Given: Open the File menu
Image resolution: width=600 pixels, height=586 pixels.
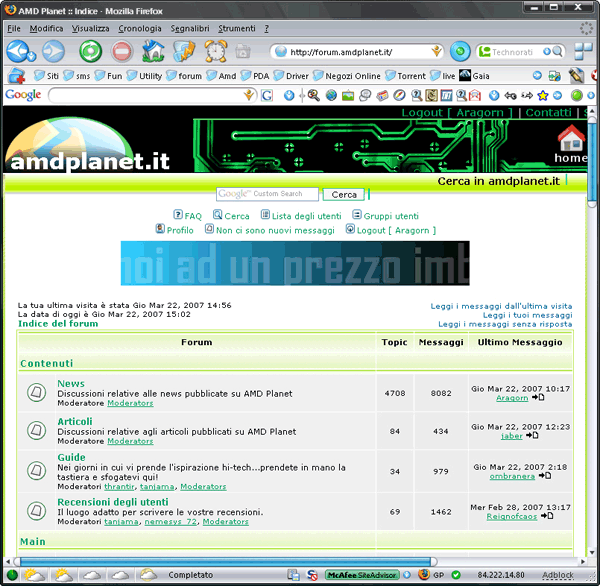Looking at the screenshot, I should click(14, 28).
